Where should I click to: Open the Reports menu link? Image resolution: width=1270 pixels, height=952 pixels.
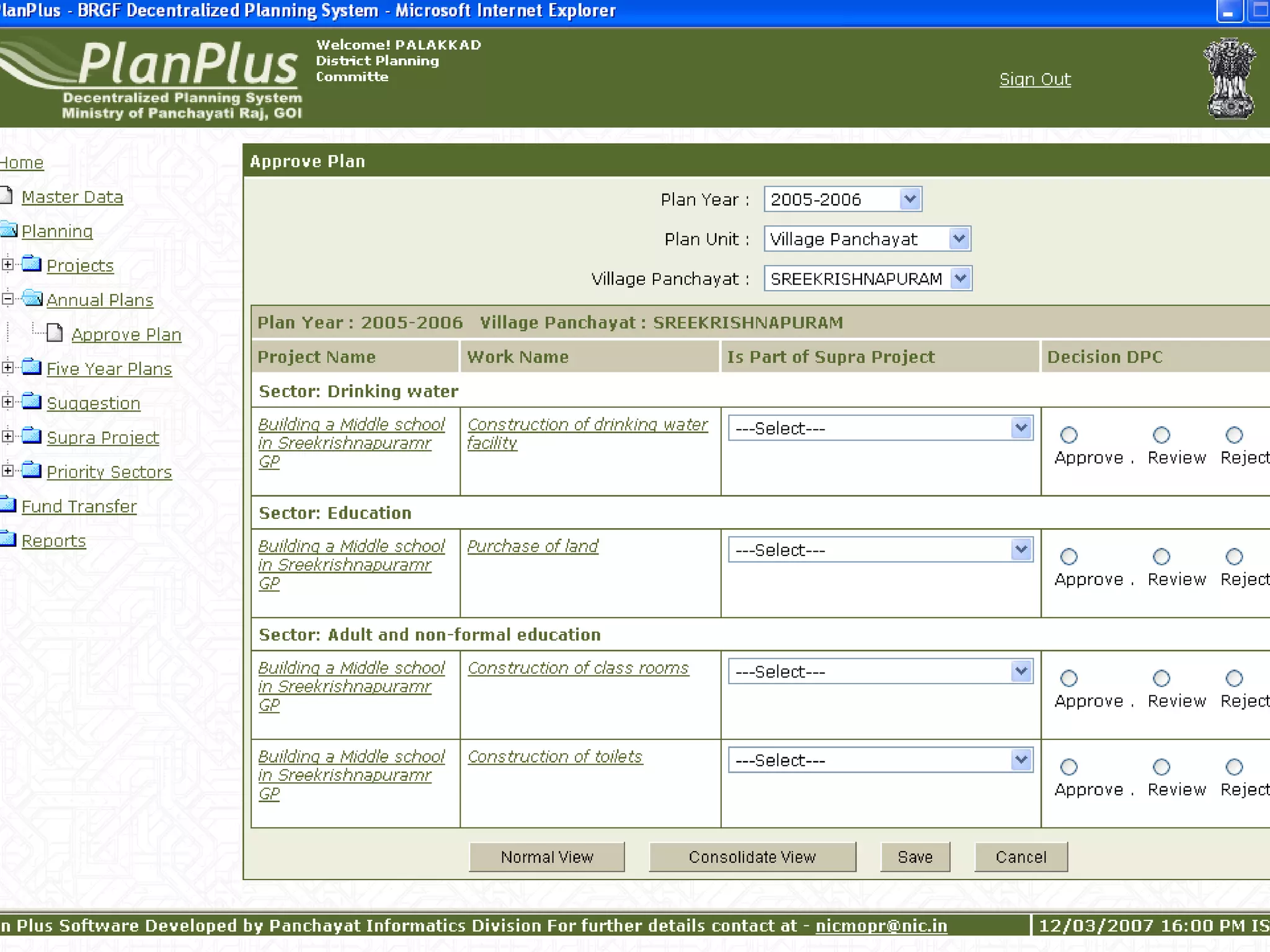tap(53, 541)
